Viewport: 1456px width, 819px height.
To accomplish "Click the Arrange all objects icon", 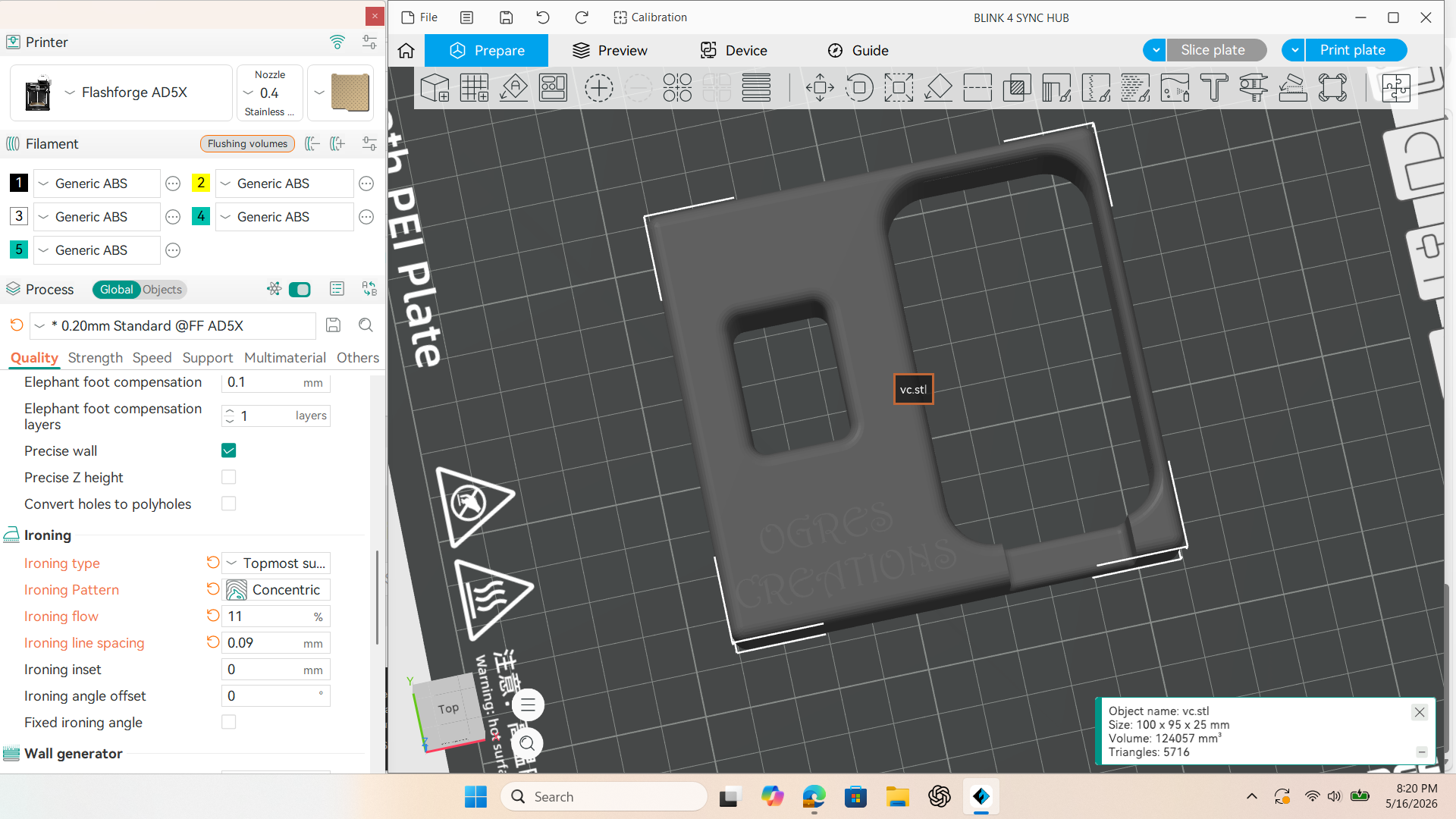I will click(554, 88).
